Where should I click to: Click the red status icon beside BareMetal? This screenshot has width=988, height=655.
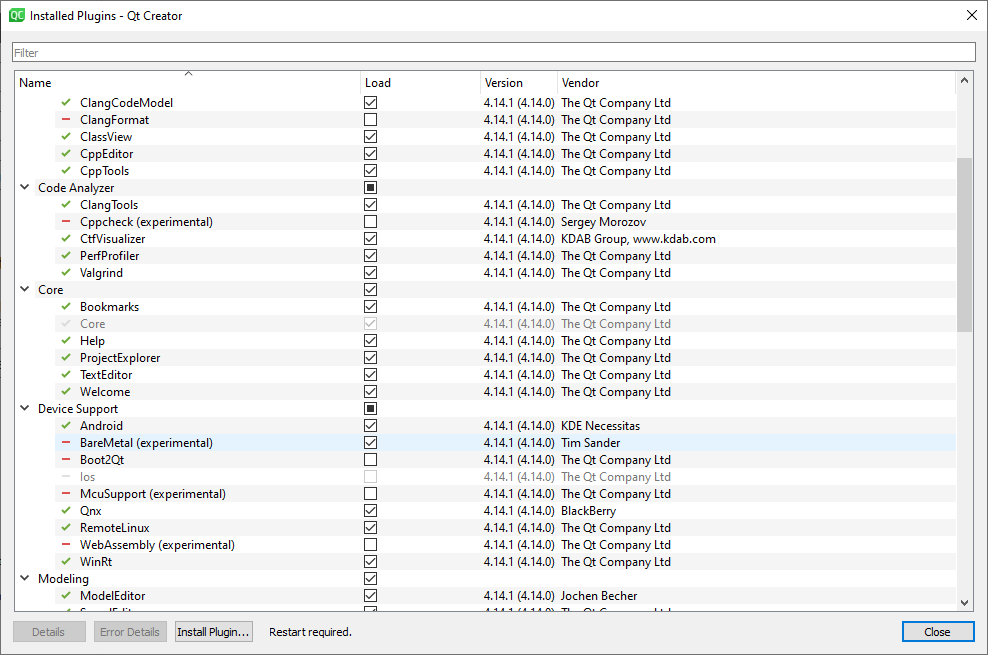point(66,443)
